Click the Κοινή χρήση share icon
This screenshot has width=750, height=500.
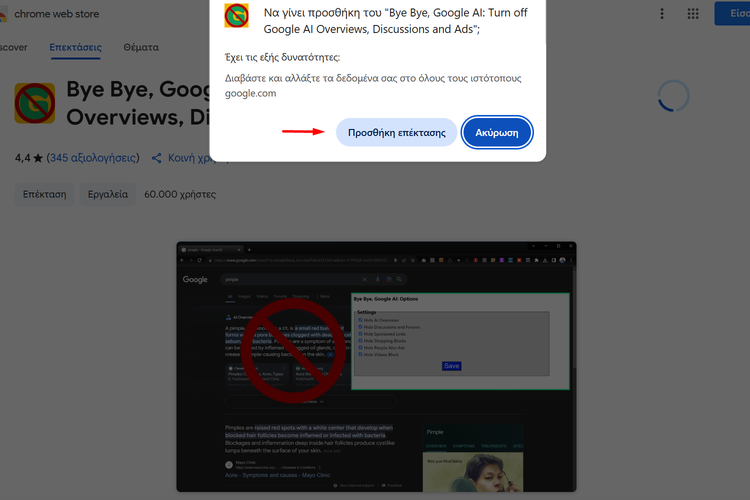(157, 158)
